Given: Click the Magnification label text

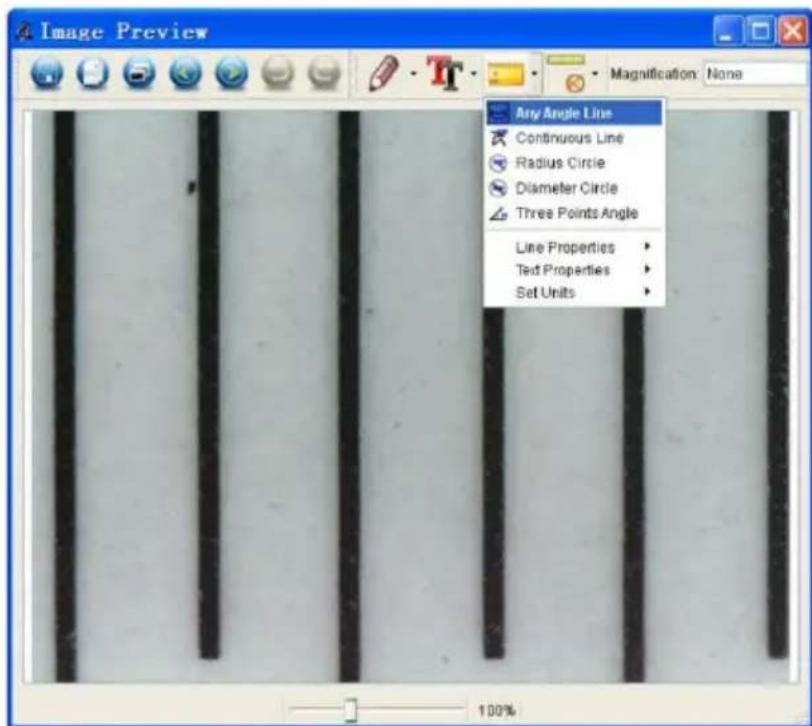Looking at the screenshot, I should (x=654, y=74).
